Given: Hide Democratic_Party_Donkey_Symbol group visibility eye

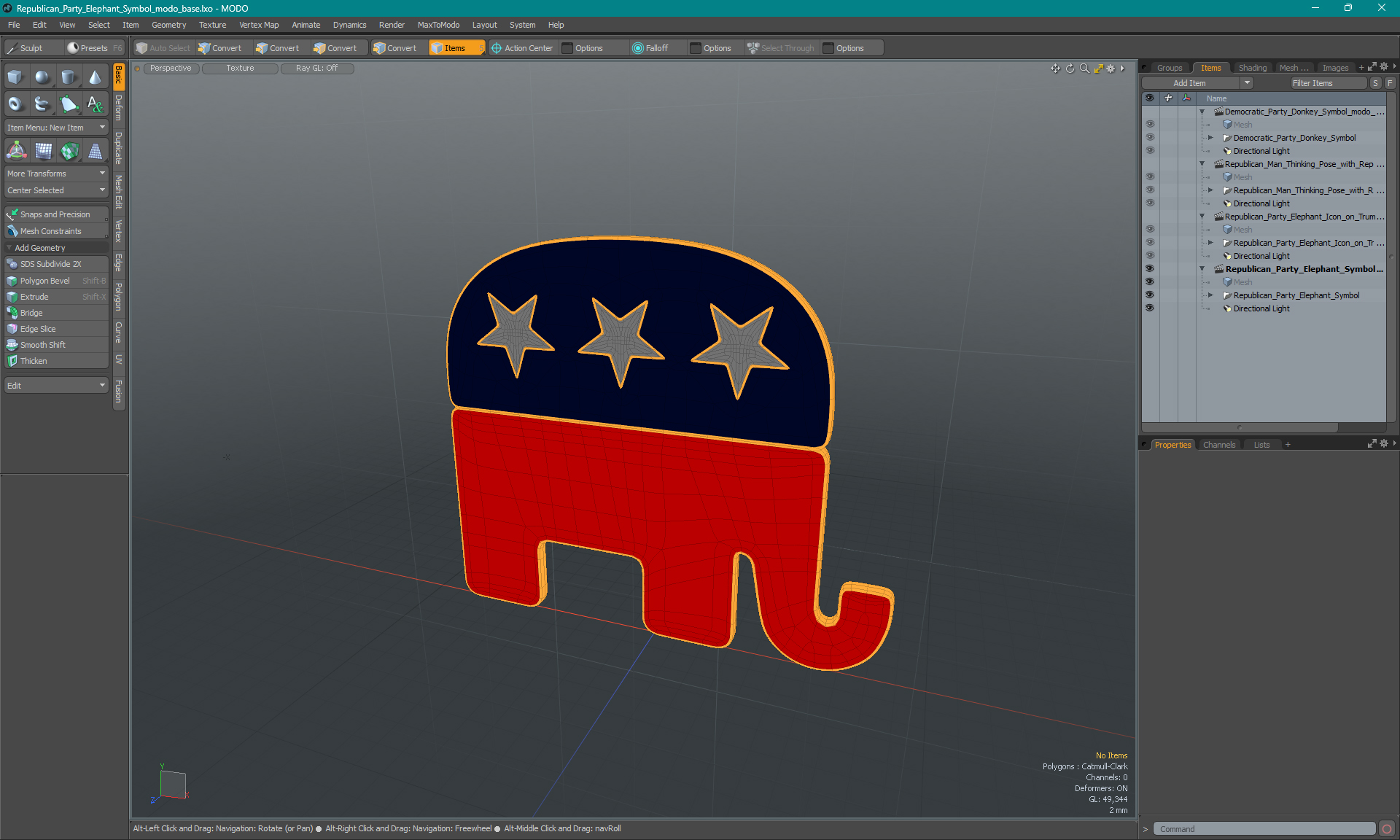Looking at the screenshot, I should tap(1150, 138).
